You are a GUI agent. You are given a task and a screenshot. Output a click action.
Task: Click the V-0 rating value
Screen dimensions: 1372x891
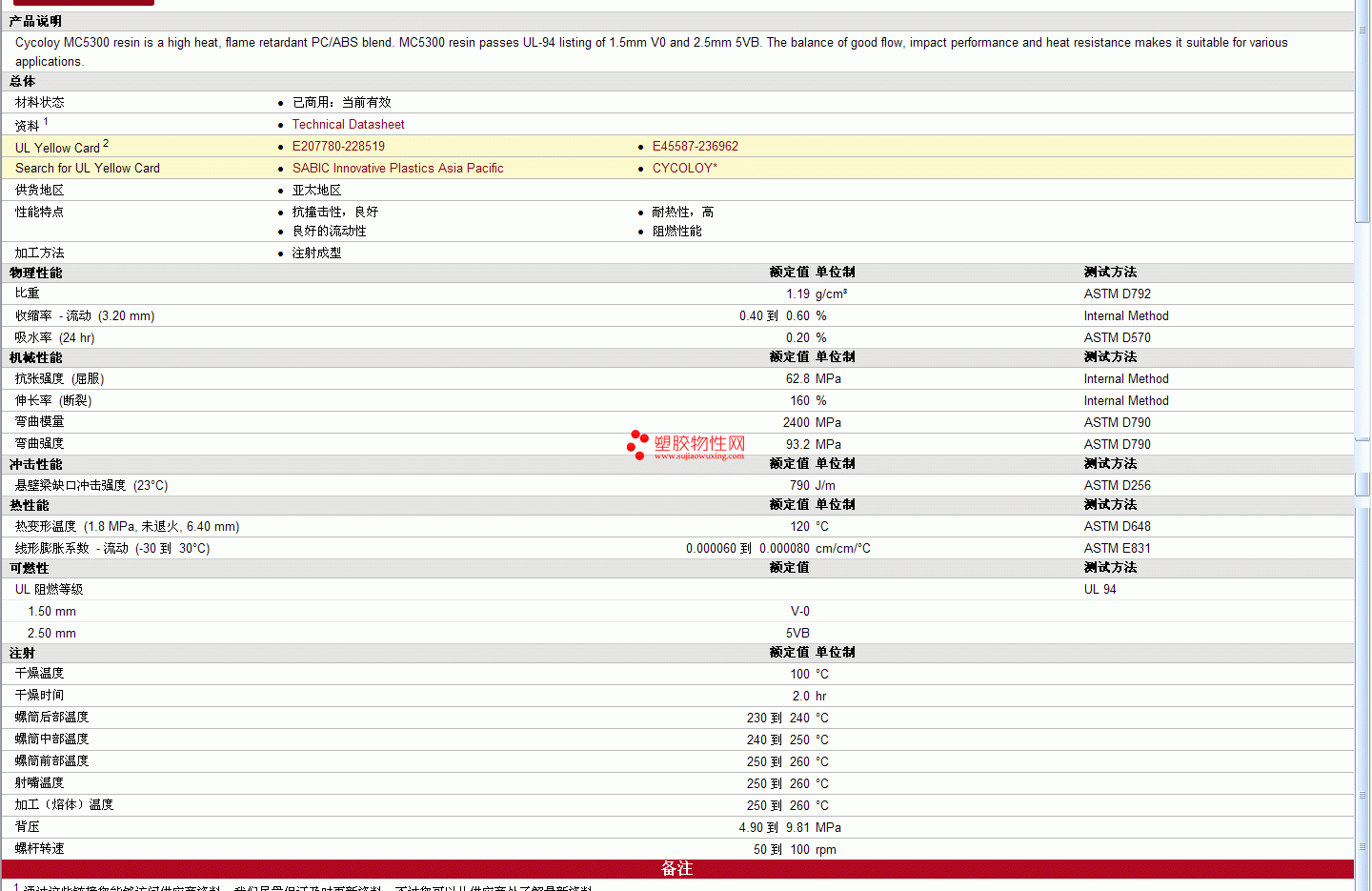800,612
